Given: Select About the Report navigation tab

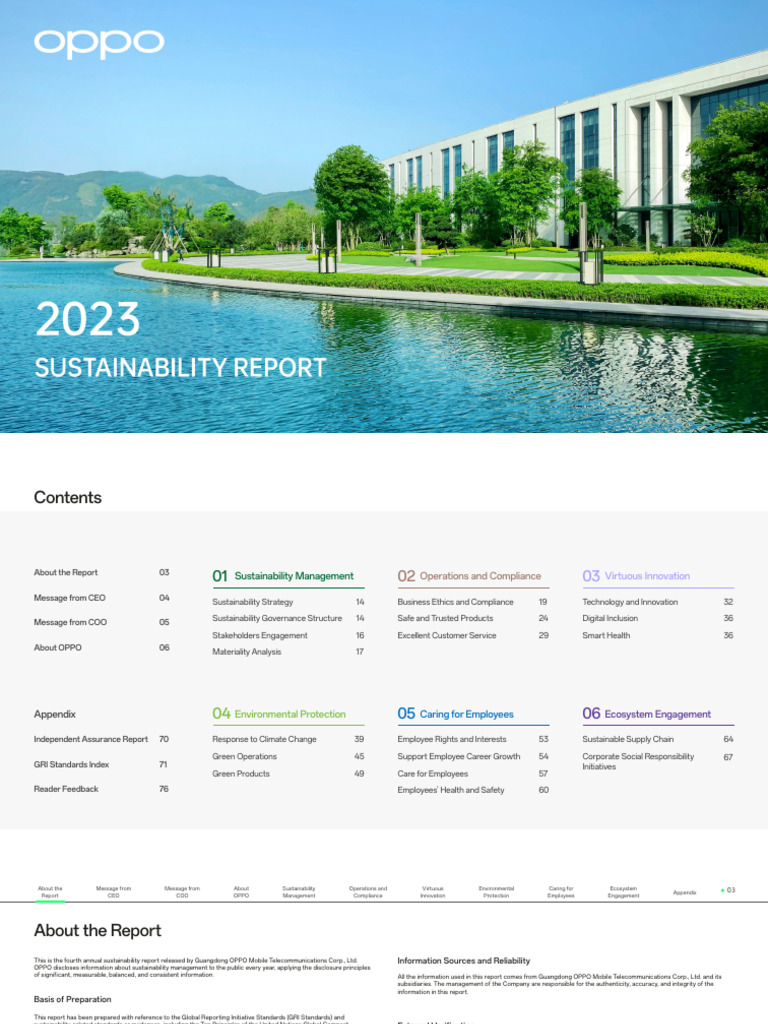Looking at the screenshot, I should pos(50,892).
